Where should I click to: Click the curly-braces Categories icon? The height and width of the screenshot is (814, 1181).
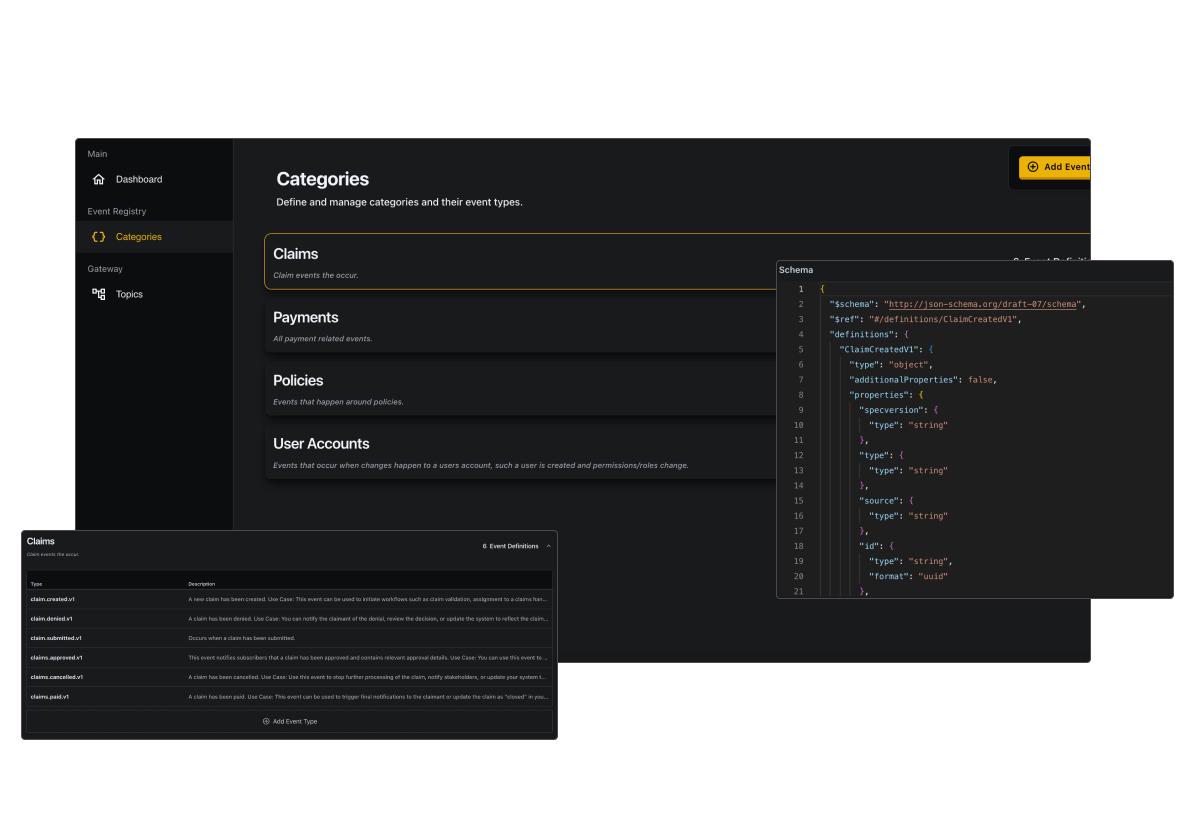(x=98, y=237)
